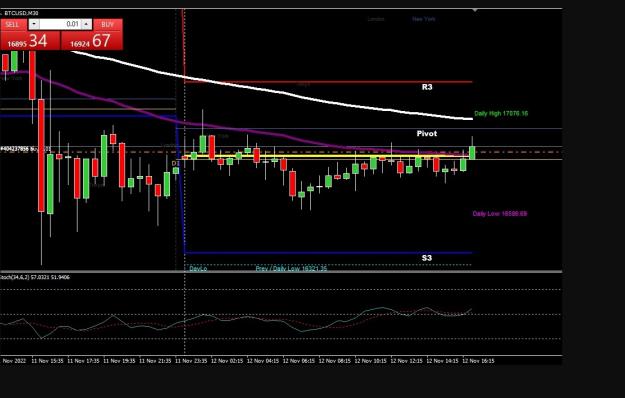Click the 0.01 volume input field

pyautogui.click(x=60, y=24)
